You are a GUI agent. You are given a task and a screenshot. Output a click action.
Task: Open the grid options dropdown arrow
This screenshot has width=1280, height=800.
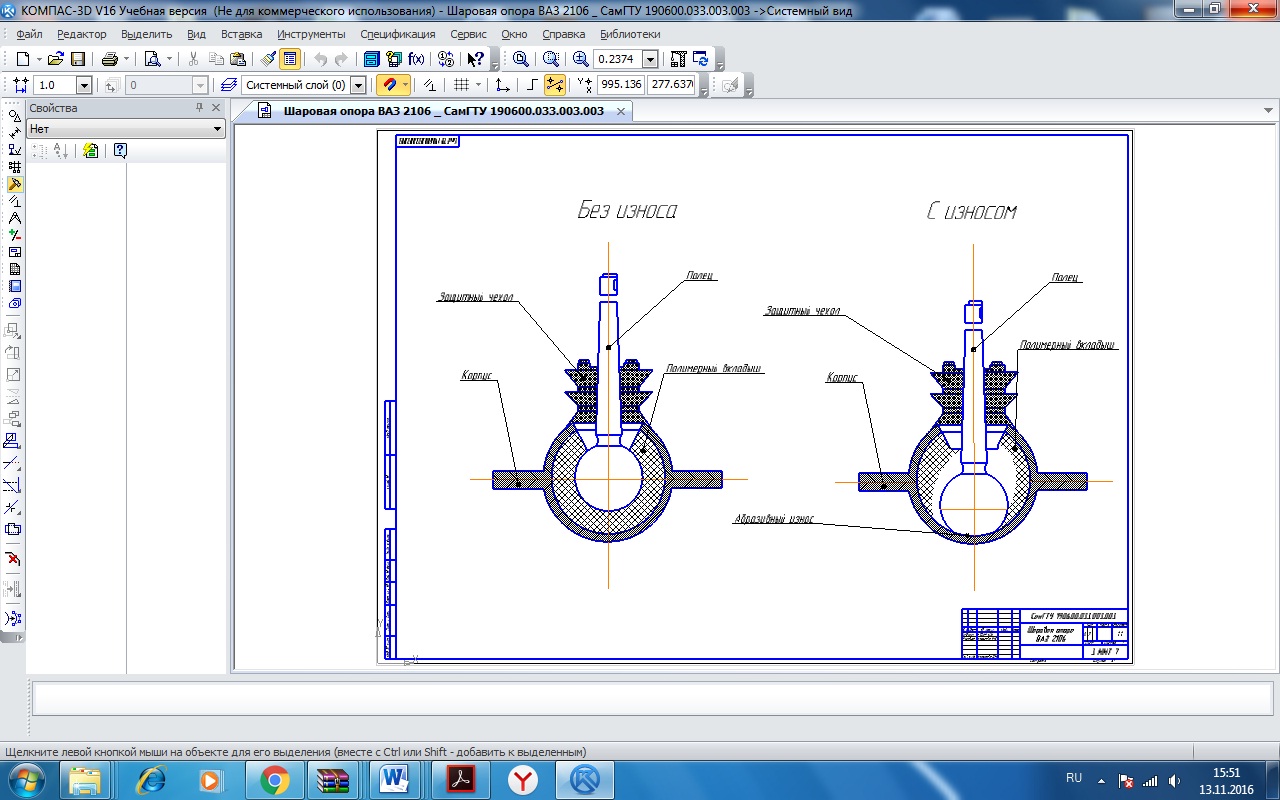(x=478, y=85)
